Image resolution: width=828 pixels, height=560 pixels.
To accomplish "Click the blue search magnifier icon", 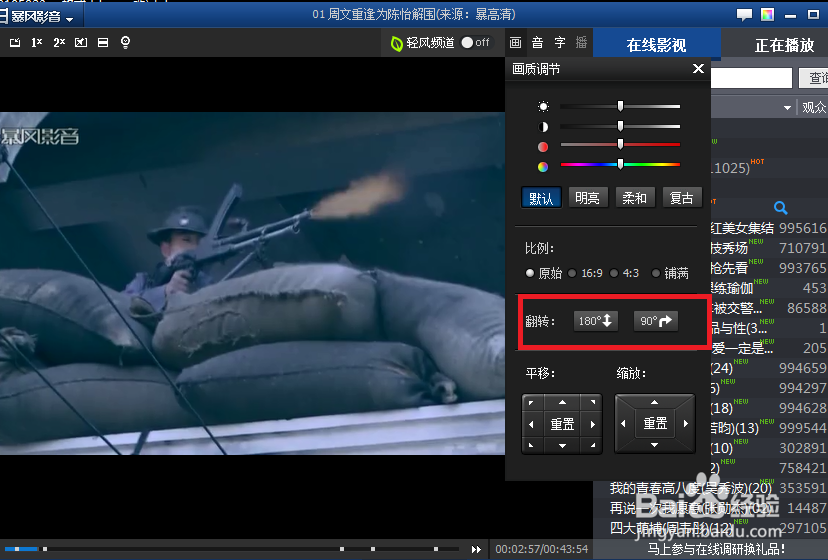I will click(780, 208).
